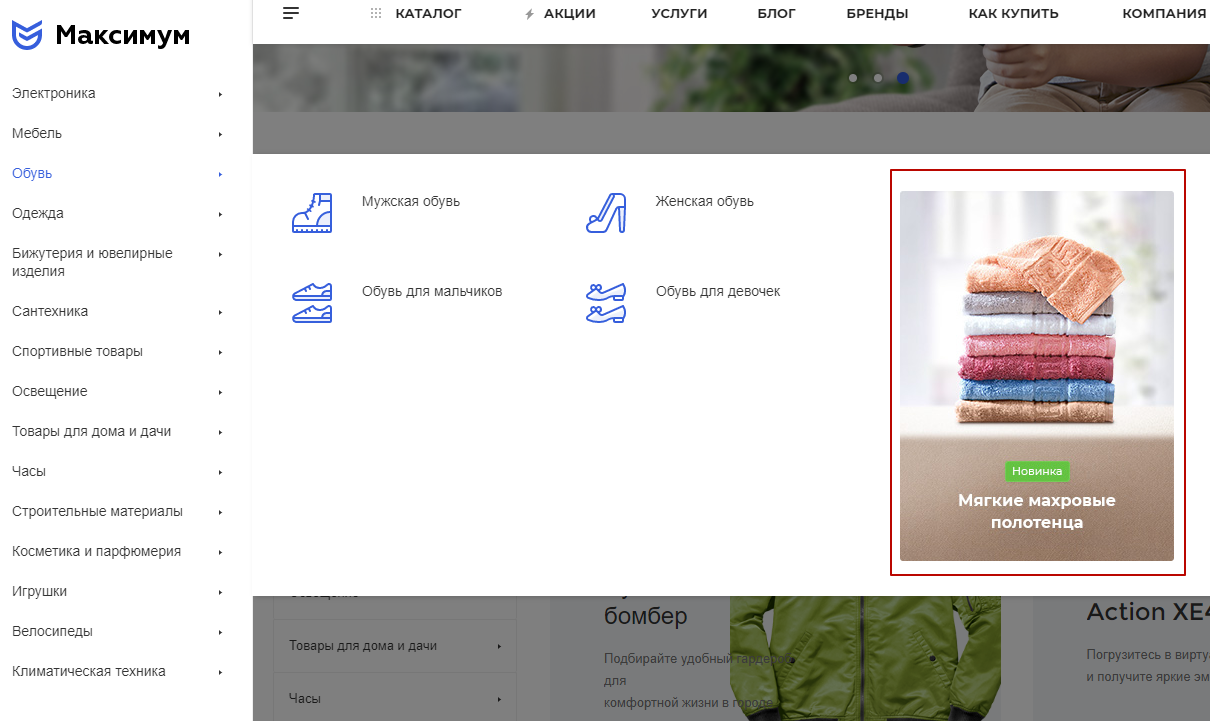Select Строительные материалы in the sidebar

[x=97, y=511]
